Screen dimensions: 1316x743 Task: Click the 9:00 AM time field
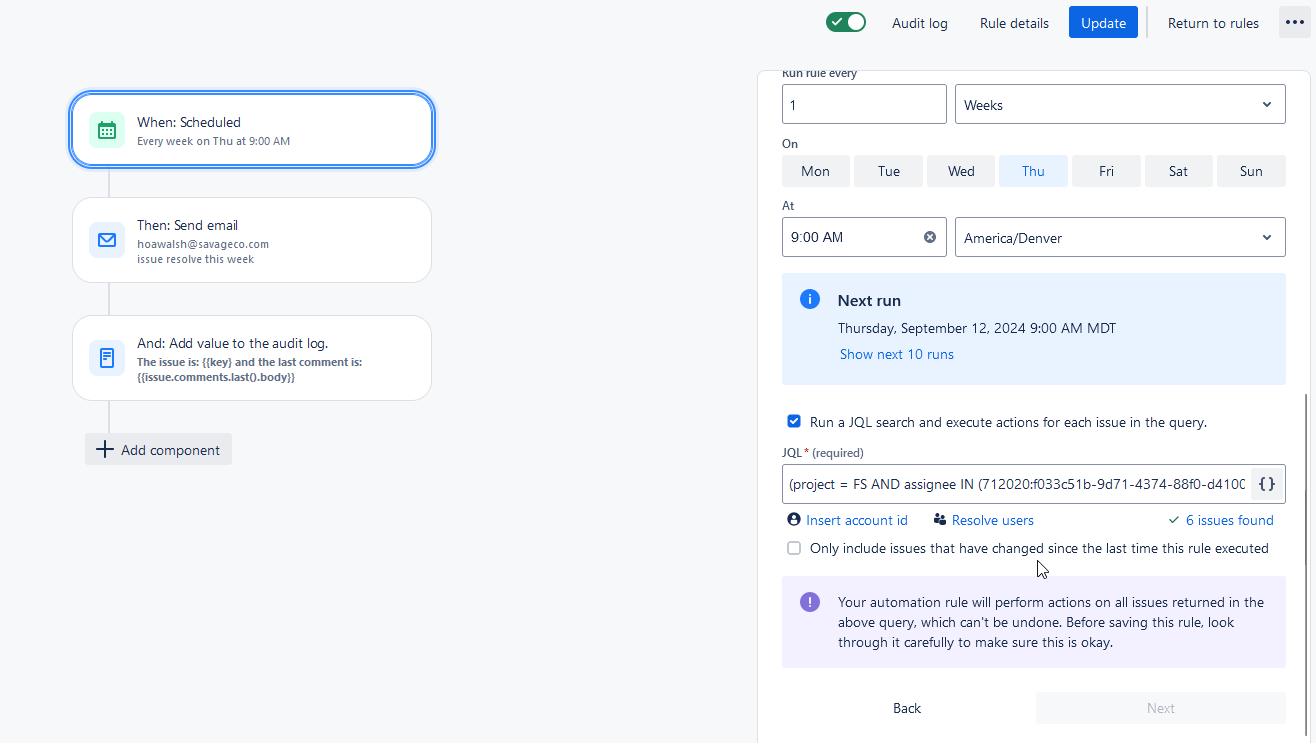(864, 237)
